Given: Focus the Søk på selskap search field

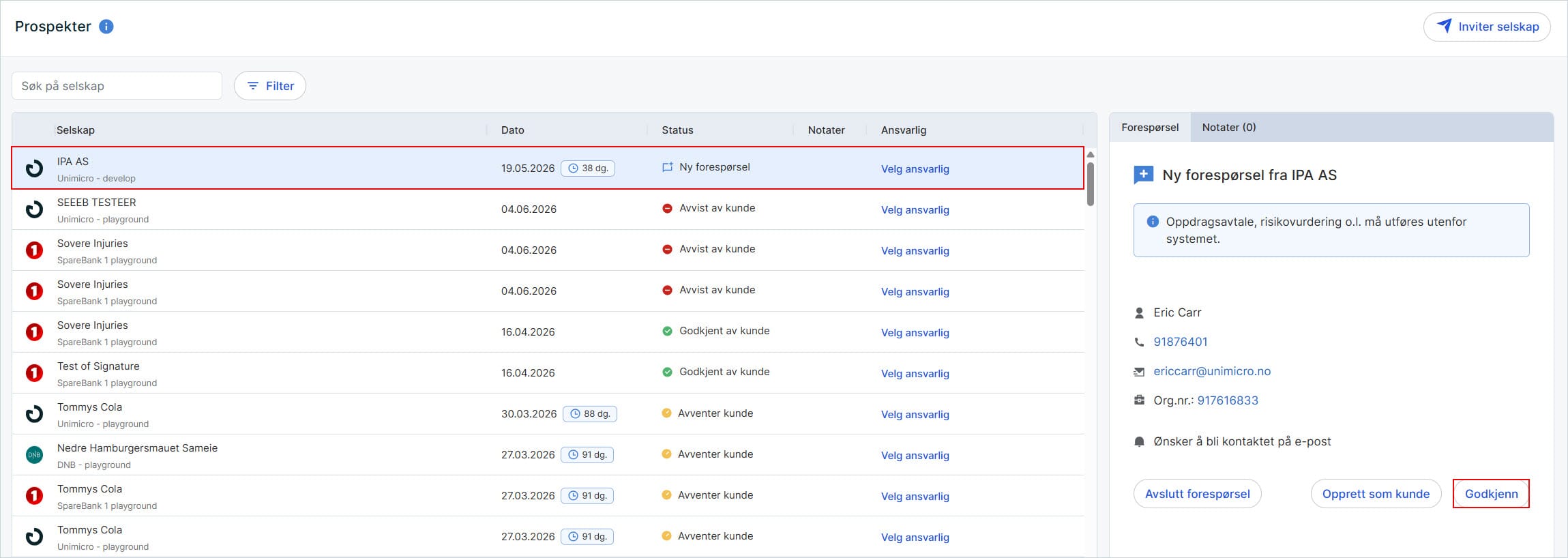Looking at the screenshot, I should [x=117, y=86].
